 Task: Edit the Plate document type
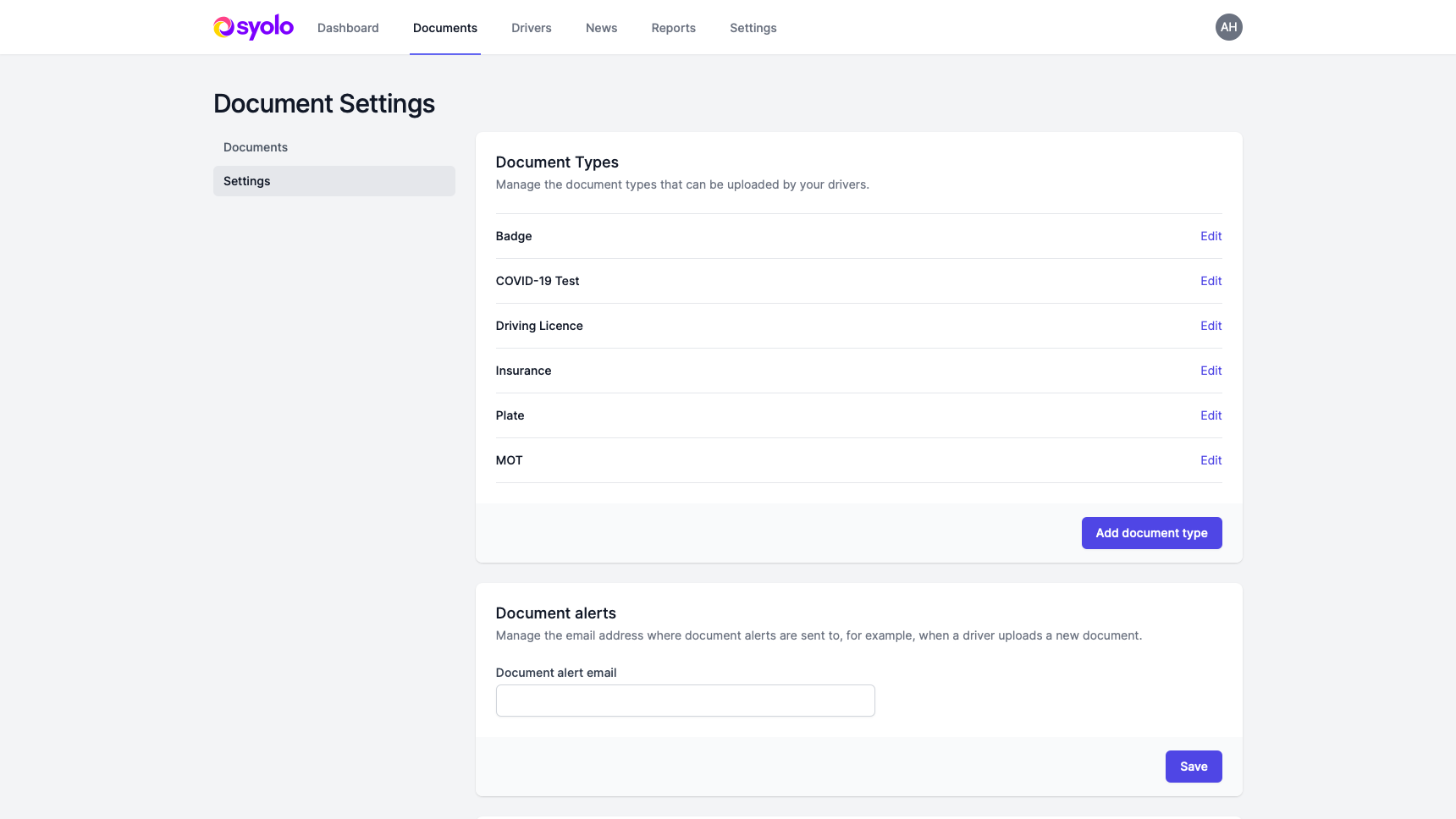tap(1211, 415)
